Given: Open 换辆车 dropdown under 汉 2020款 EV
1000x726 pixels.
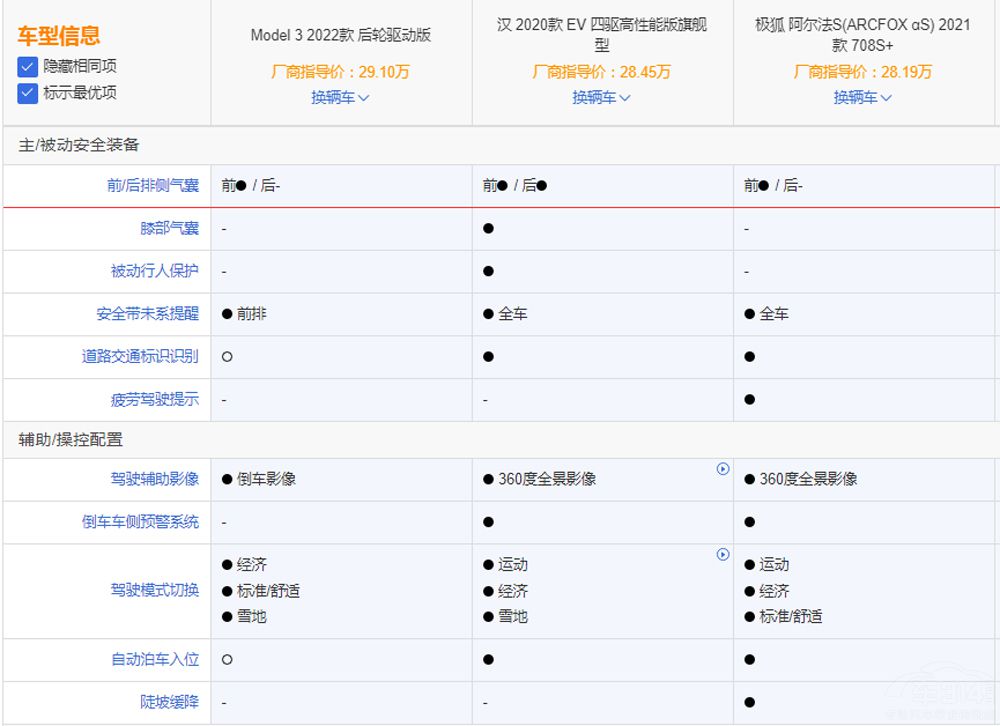Looking at the screenshot, I should click(x=601, y=97).
